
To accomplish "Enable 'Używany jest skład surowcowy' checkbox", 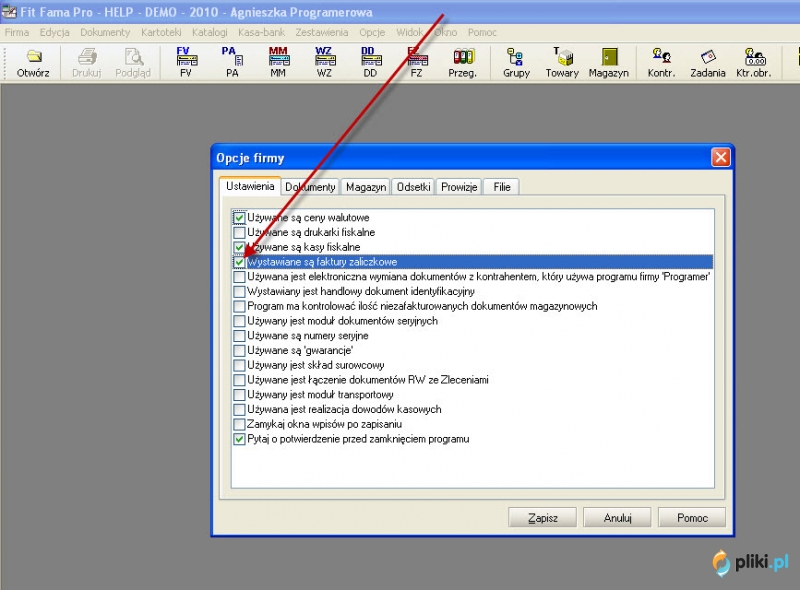I will coord(239,365).
